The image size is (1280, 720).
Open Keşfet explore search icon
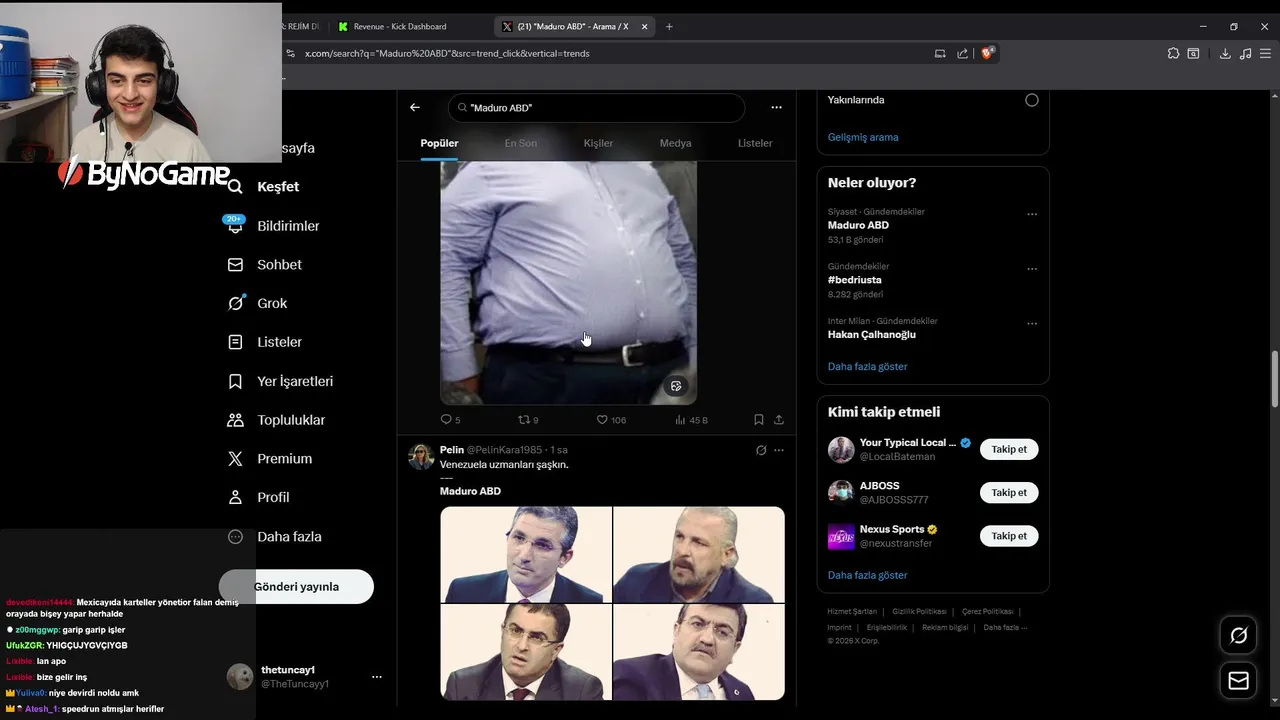click(x=235, y=187)
